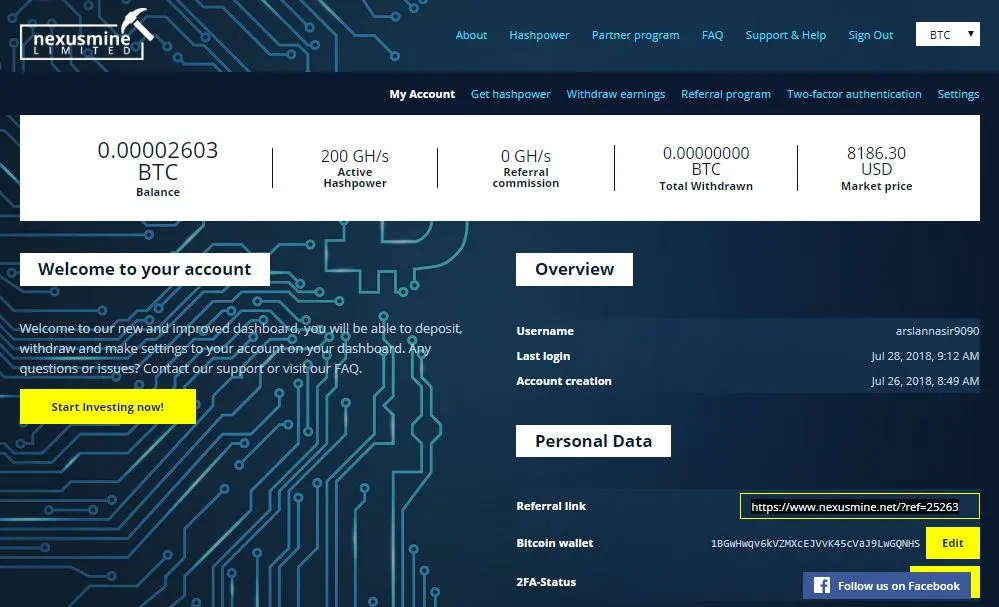Click the Personal Data heading
The height and width of the screenshot is (607, 999).
[593, 441]
